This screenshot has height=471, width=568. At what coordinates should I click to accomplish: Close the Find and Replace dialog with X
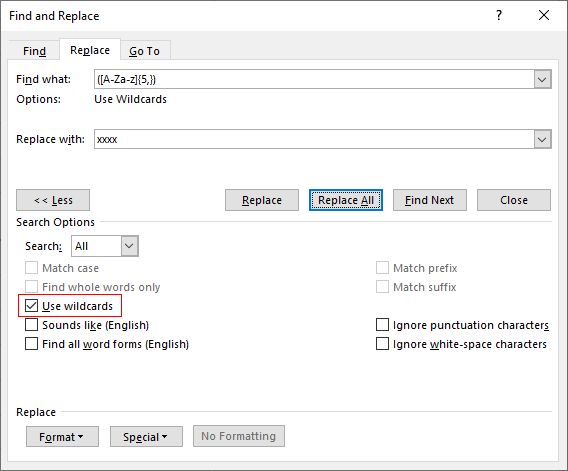click(544, 16)
